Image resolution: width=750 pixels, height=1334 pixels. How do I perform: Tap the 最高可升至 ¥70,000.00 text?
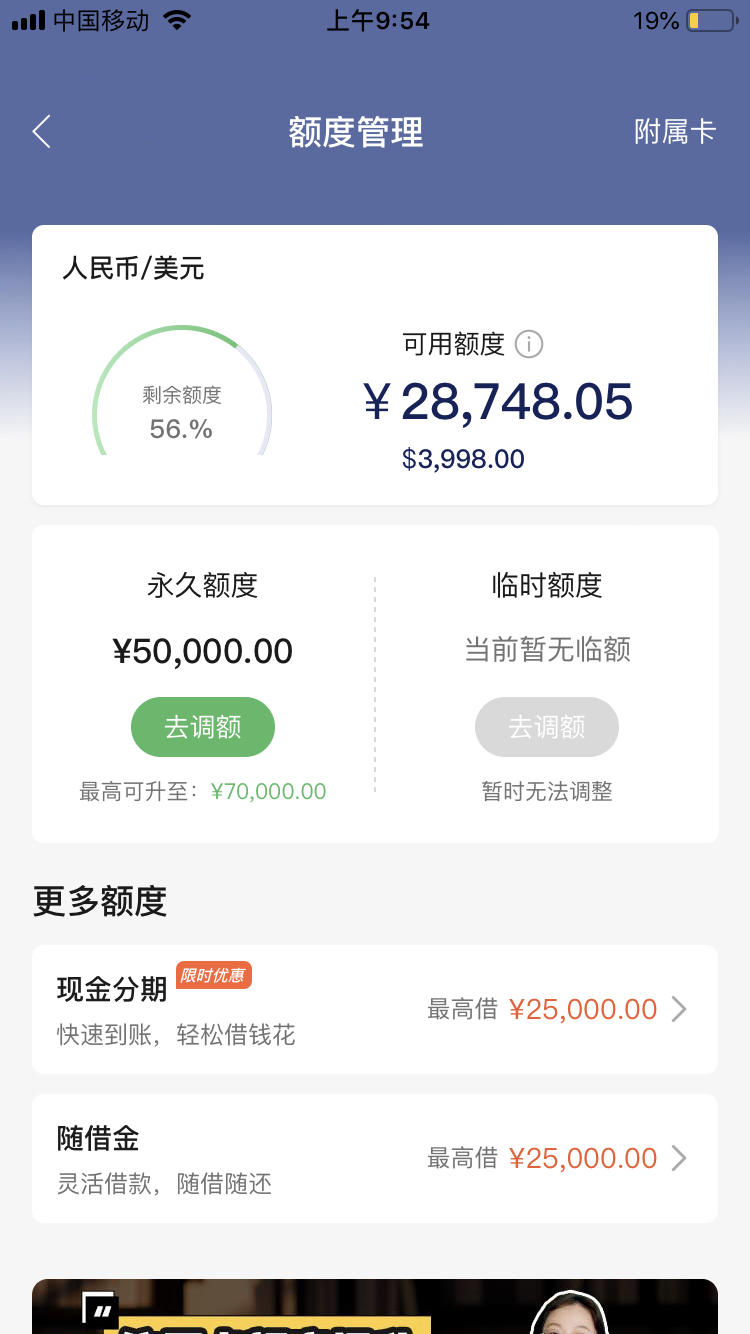pyautogui.click(x=203, y=792)
